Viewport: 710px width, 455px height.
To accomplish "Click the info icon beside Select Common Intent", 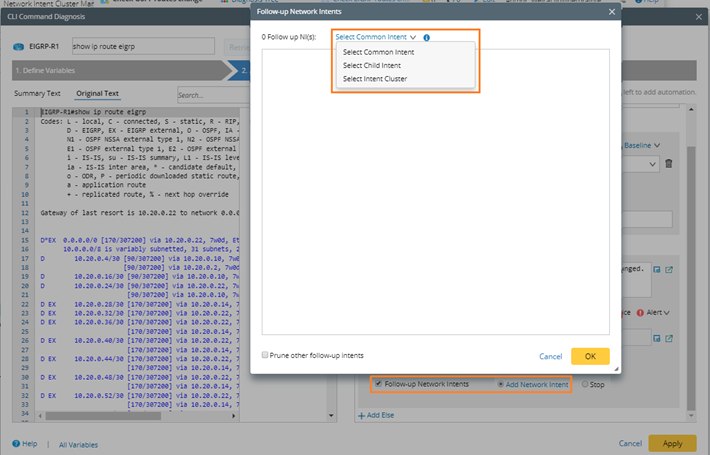I will (426, 38).
